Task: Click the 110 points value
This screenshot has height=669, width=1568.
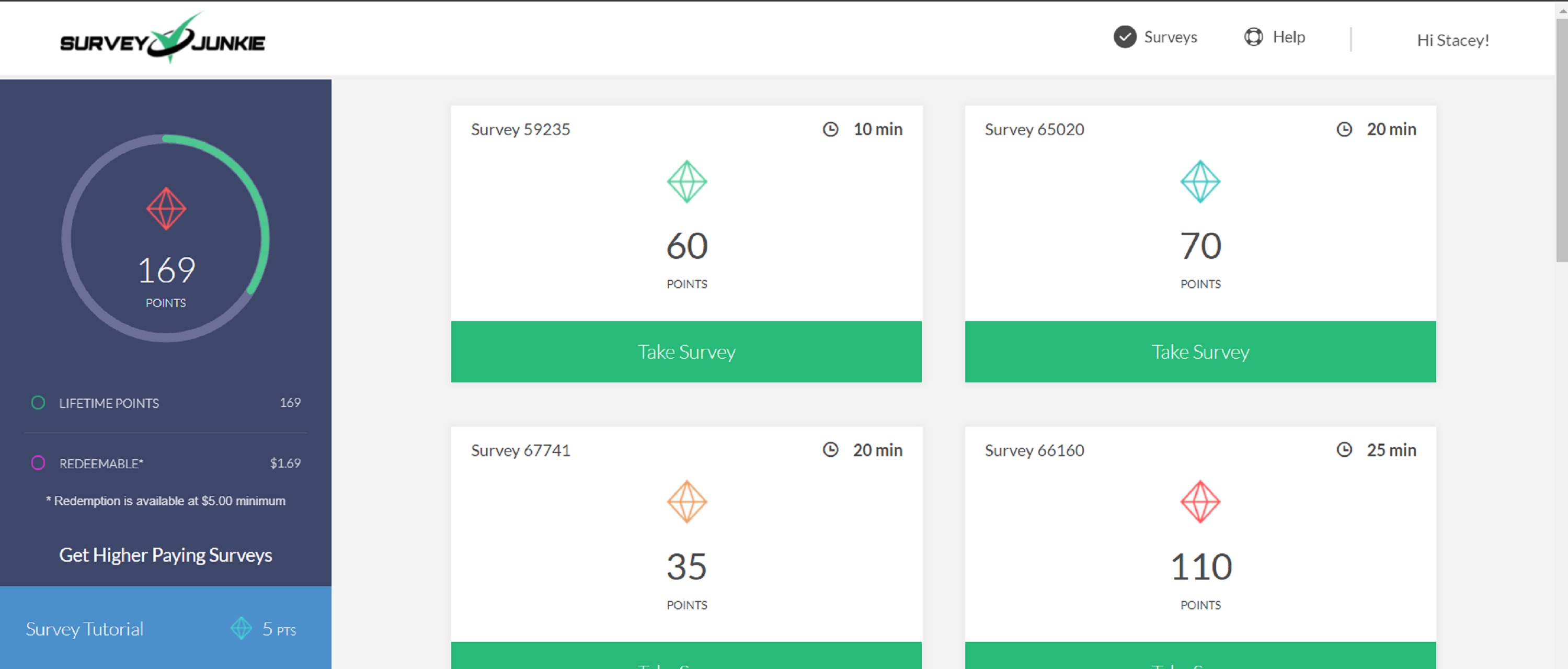Action: coord(1201,566)
